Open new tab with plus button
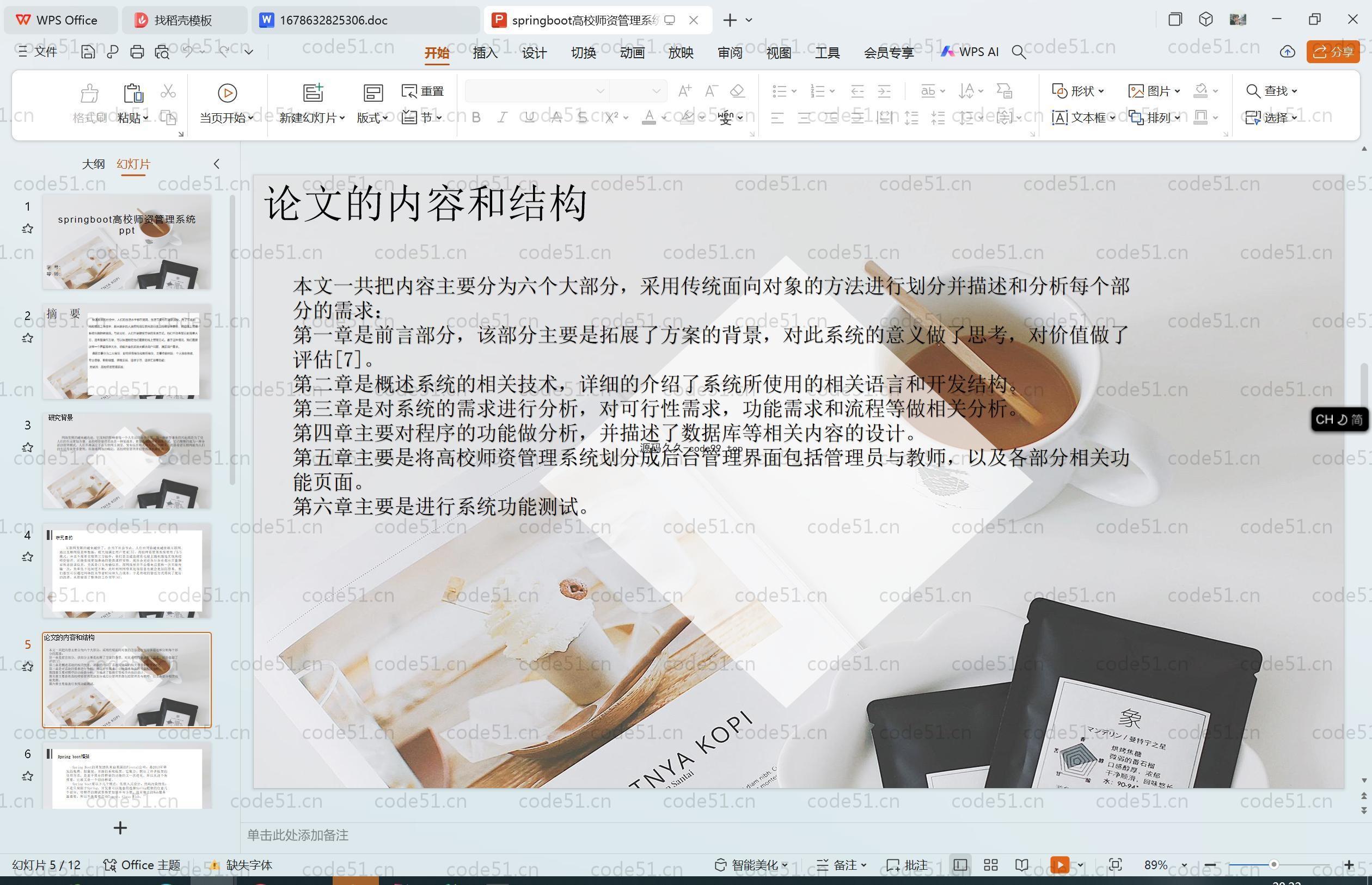The height and width of the screenshot is (885, 1372). [730, 20]
